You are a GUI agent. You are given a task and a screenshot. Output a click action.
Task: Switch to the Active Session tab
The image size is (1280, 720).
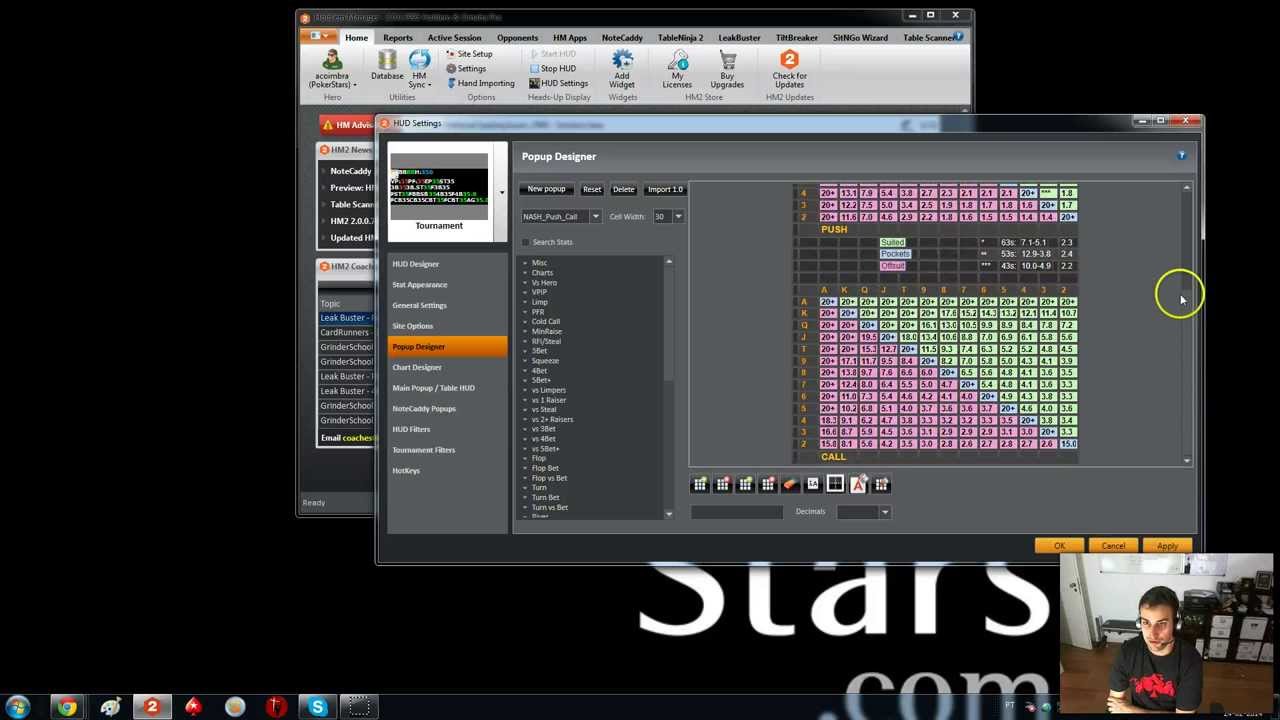pyautogui.click(x=454, y=37)
